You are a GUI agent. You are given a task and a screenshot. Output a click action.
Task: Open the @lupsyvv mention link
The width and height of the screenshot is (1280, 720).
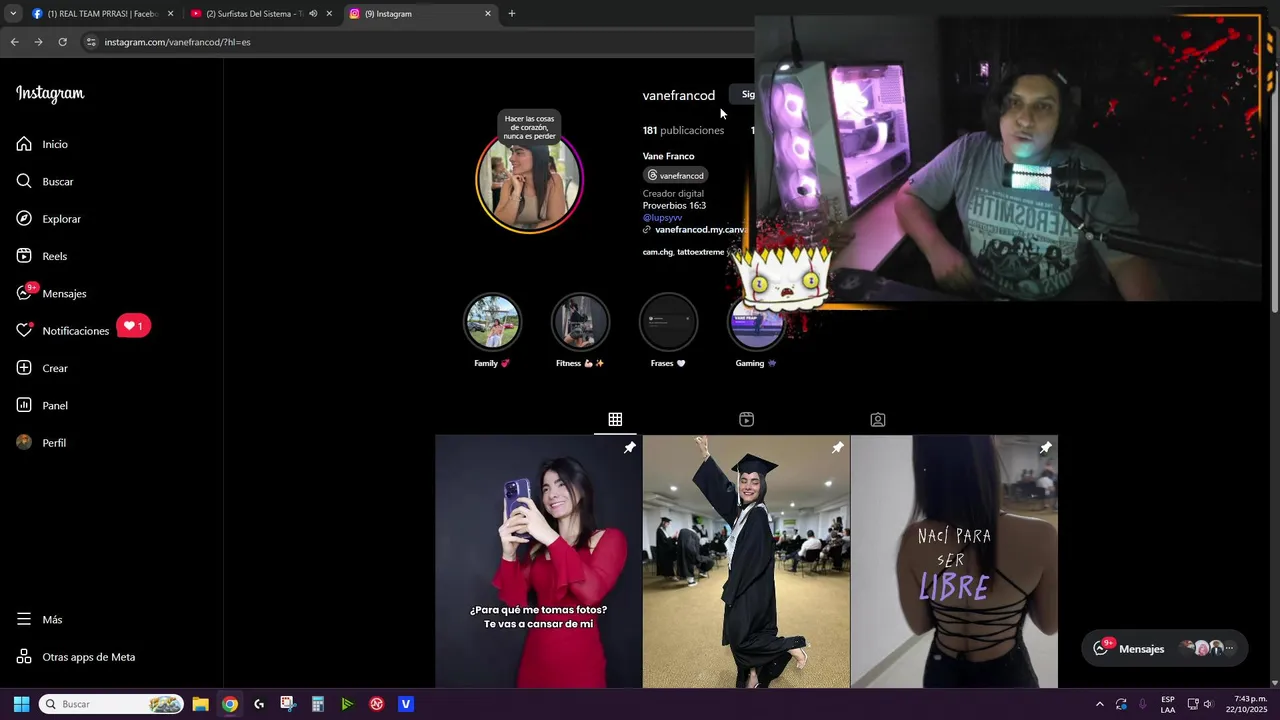(662, 217)
